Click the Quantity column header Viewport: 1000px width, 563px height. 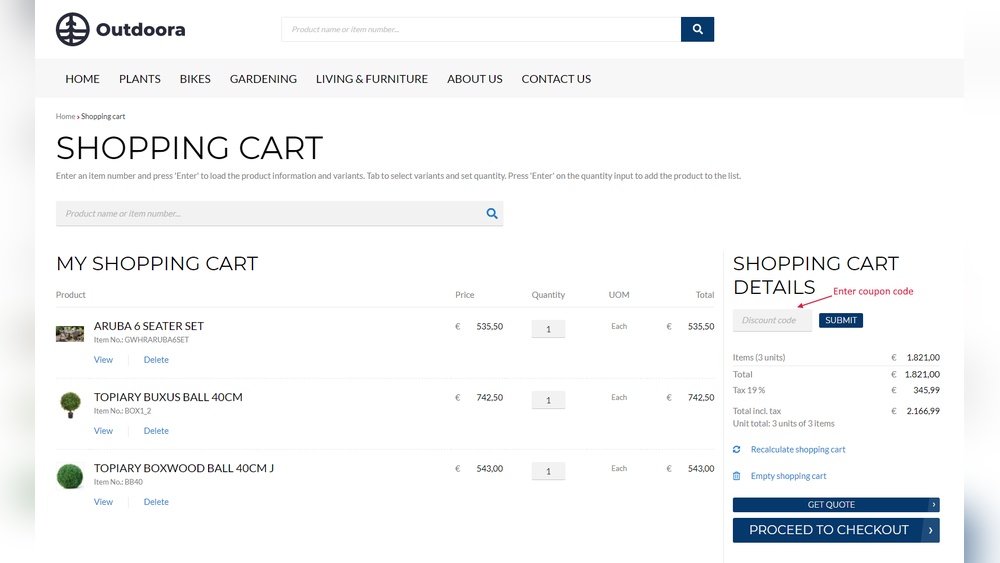pyautogui.click(x=548, y=295)
